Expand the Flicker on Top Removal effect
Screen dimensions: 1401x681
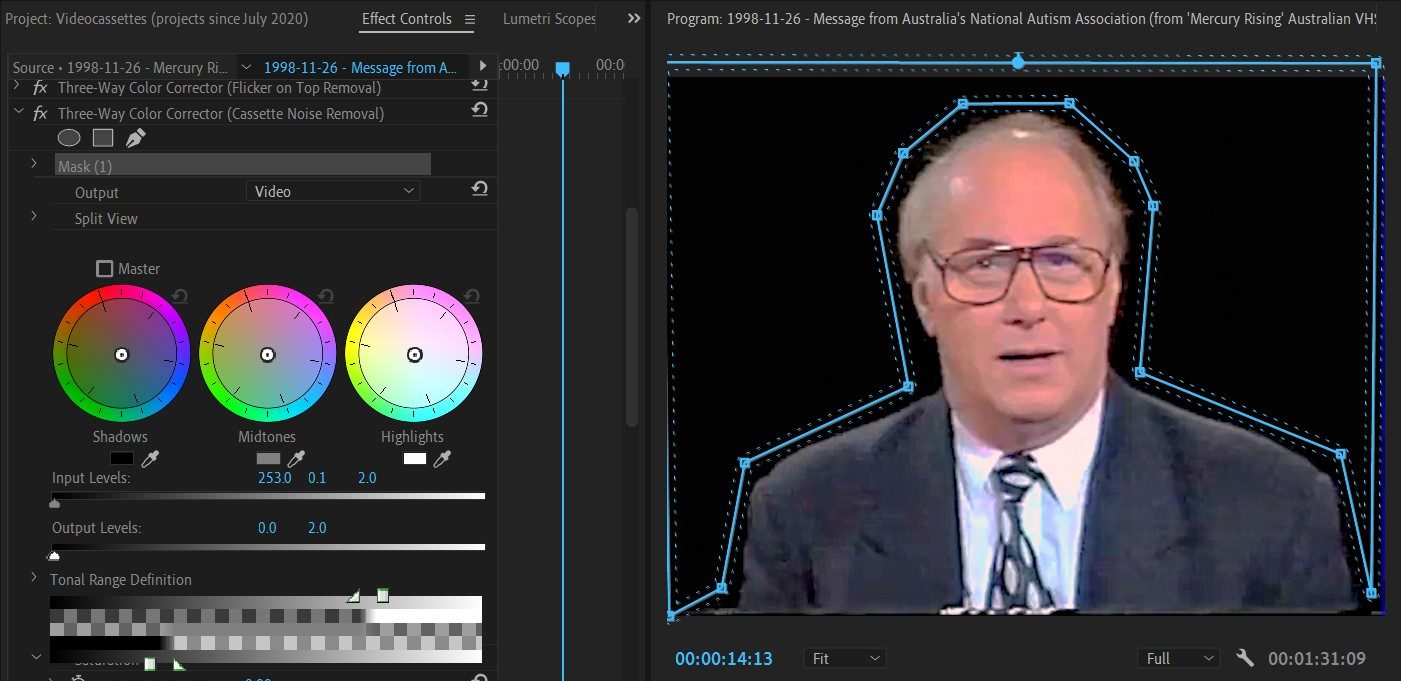point(18,87)
